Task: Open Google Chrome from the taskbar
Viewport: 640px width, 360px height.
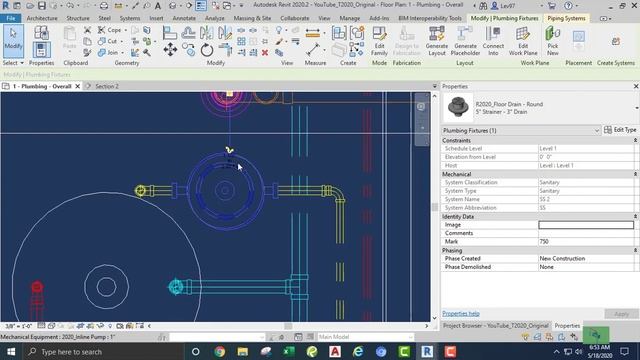Action: [x=220, y=351]
